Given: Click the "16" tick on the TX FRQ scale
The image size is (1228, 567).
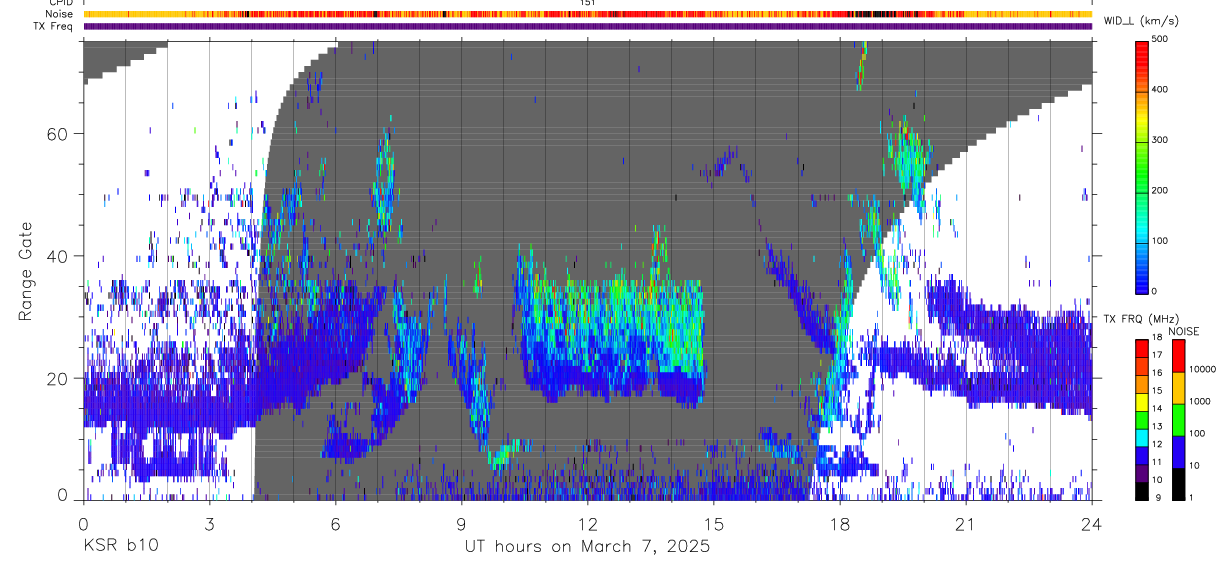Looking at the screenshot, I should pyautogui.click(x=1157, y=373).
